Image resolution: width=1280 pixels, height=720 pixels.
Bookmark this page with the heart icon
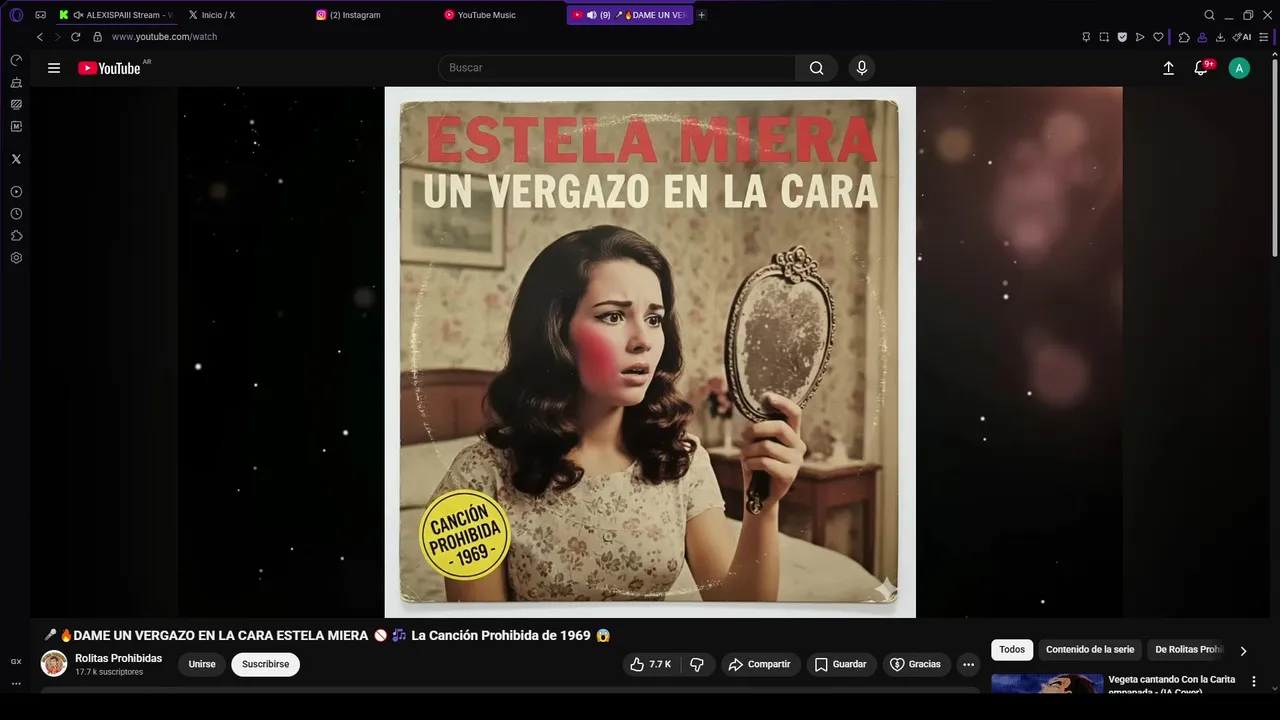tap(1158, 37)
